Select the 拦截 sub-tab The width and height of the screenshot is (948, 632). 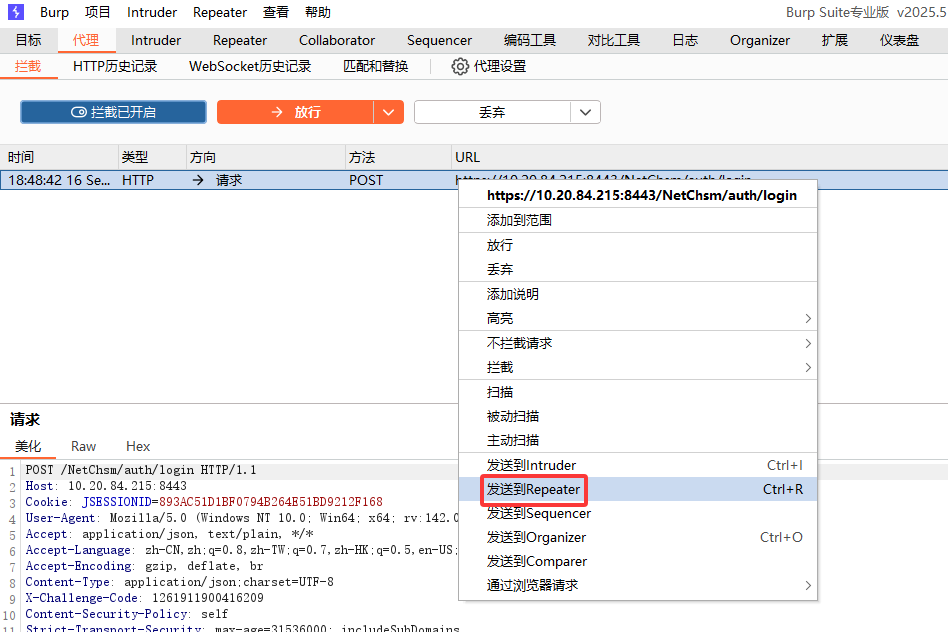pyautogui.click(x=28, y=67)
